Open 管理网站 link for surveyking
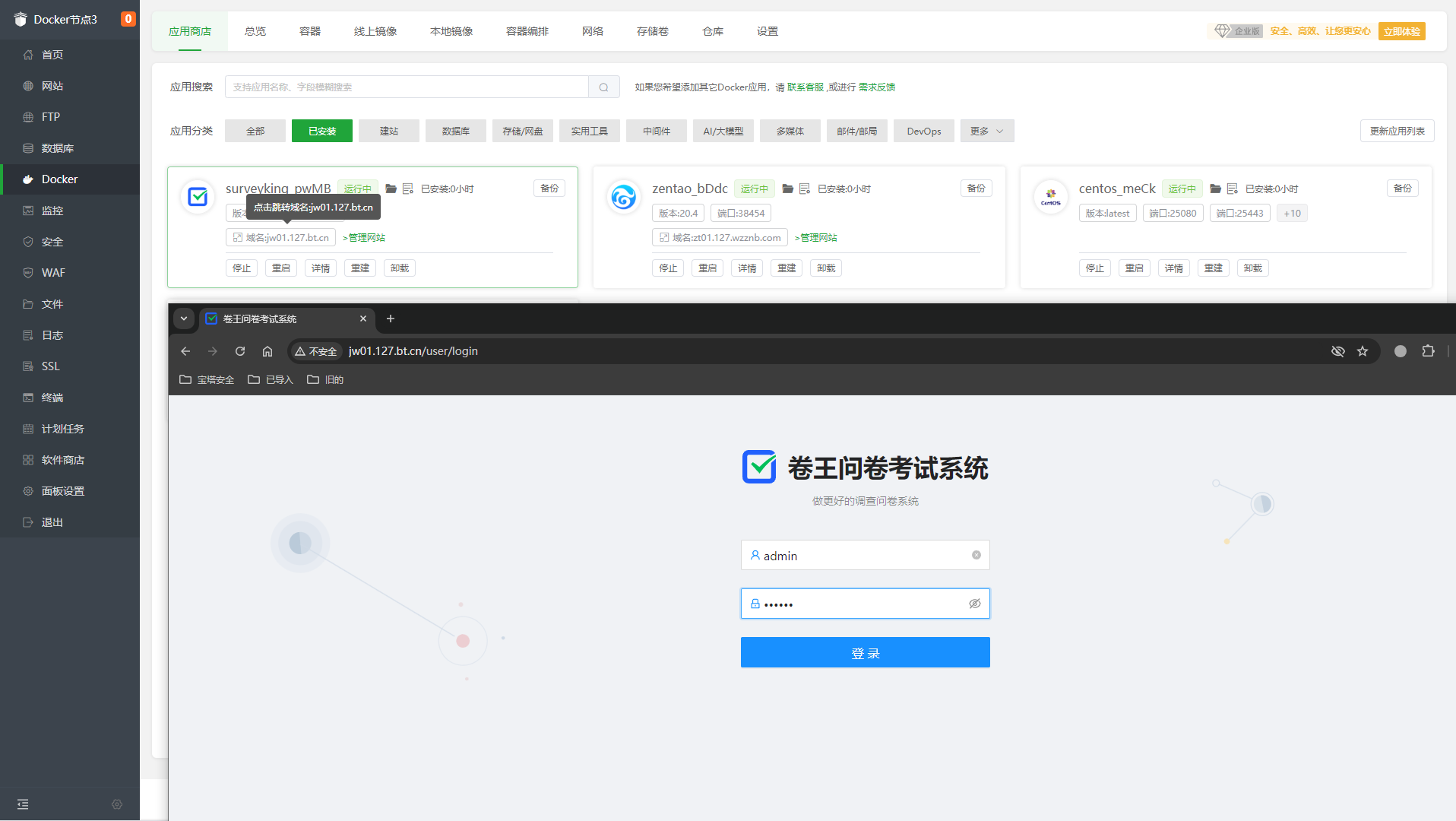 click(365, 238)
